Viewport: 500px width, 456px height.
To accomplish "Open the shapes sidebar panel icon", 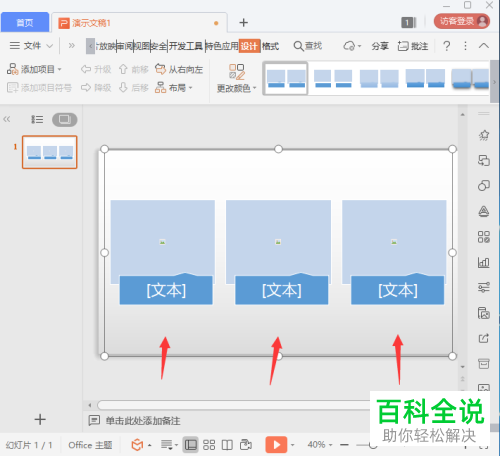I will [x=484, y=185].
